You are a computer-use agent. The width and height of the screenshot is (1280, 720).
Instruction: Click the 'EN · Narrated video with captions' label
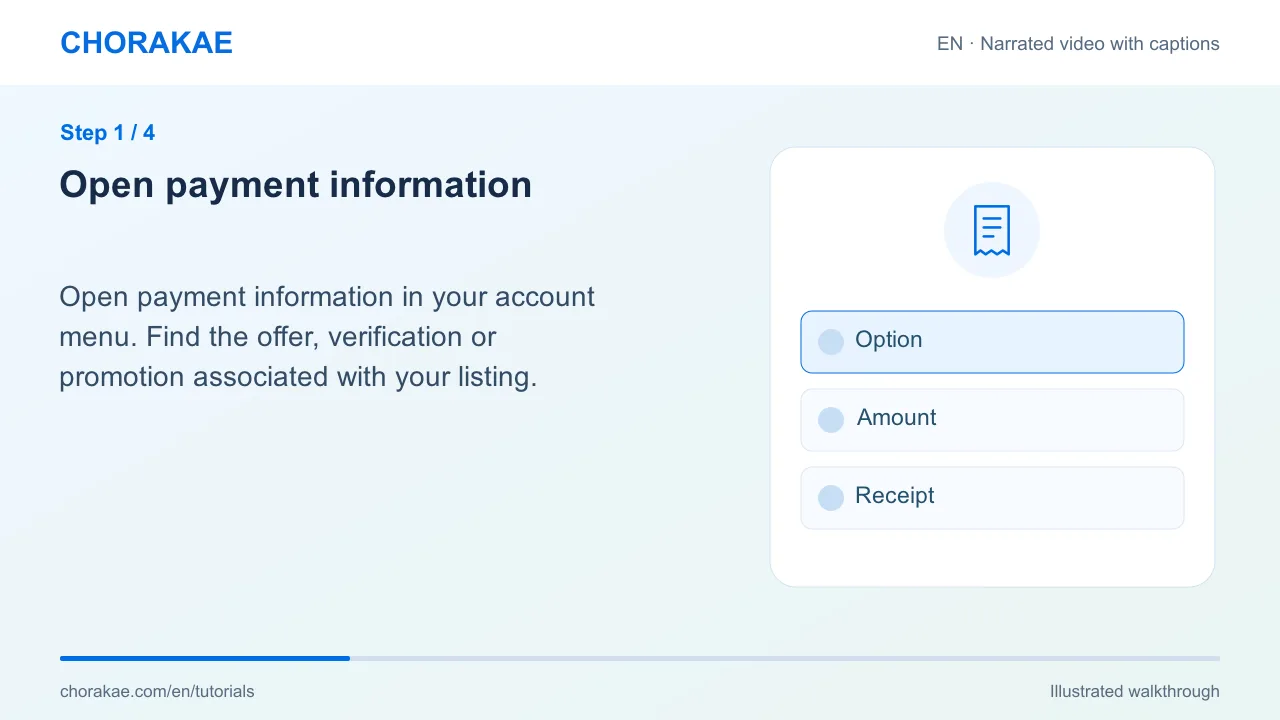[1078, 44]
